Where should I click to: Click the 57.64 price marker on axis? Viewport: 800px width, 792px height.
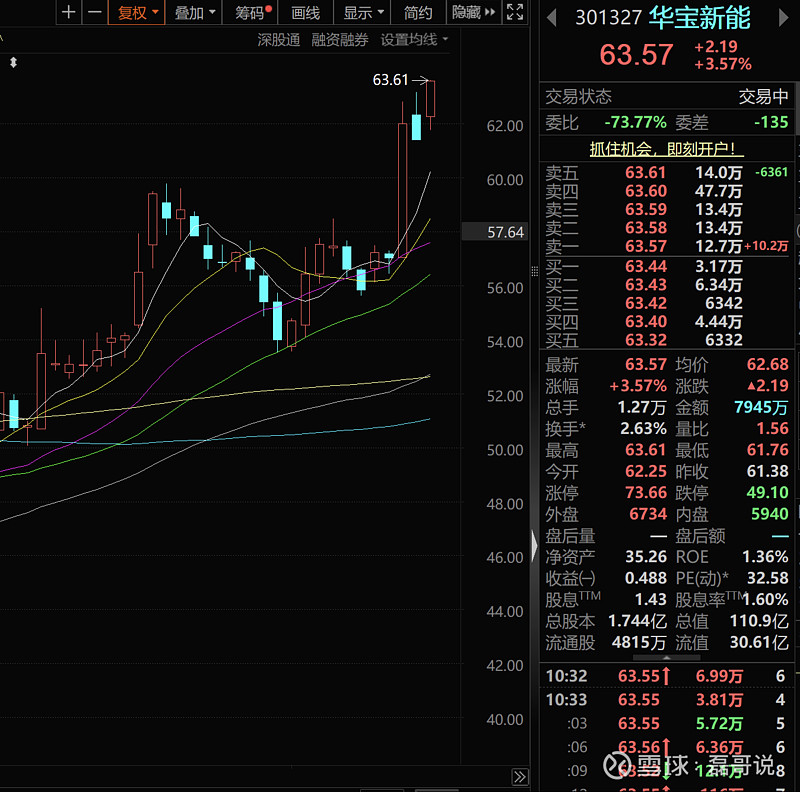(x=495, y=232)
